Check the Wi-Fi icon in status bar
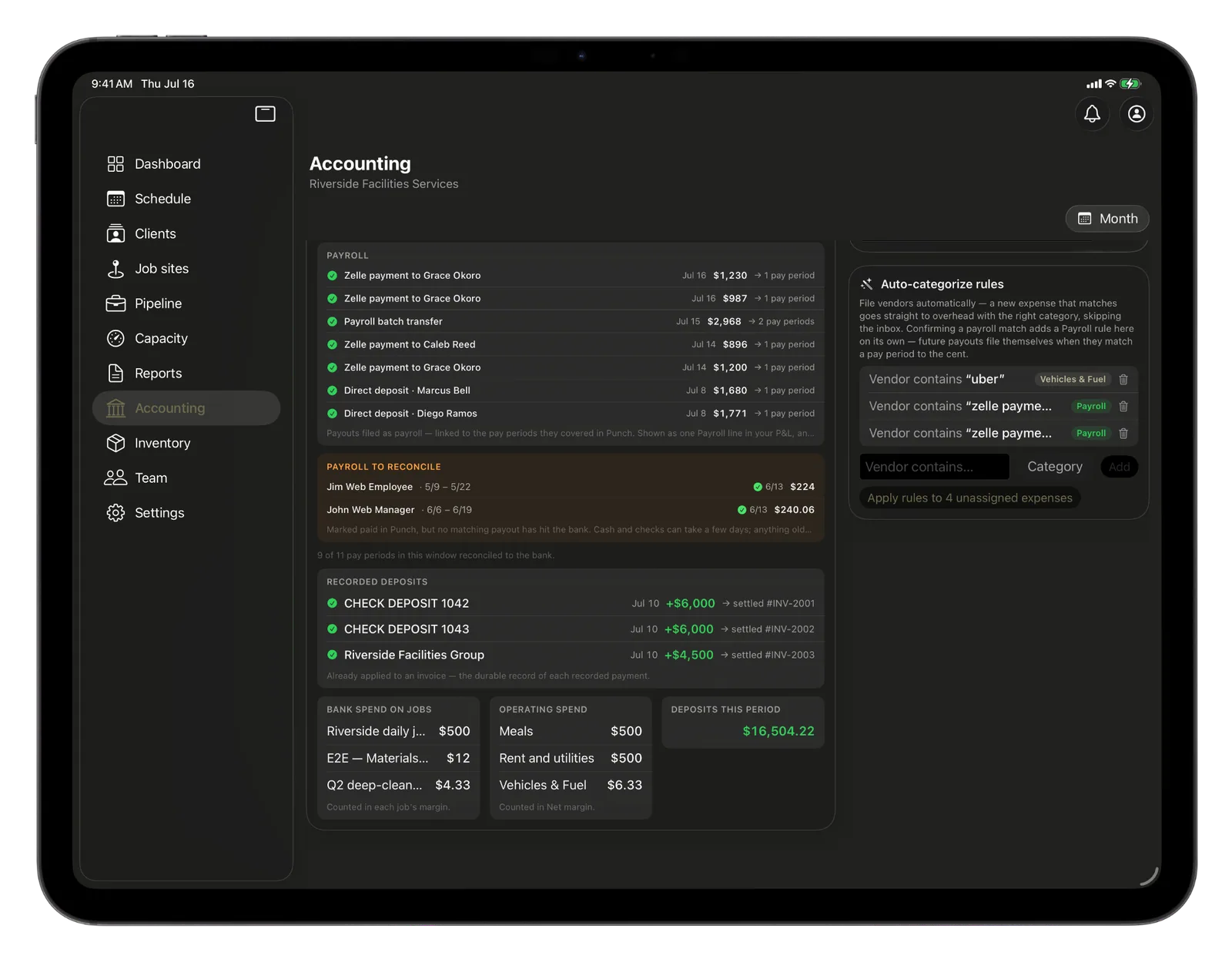This screenshot has width=1232, height=959. coord(1110,84)
